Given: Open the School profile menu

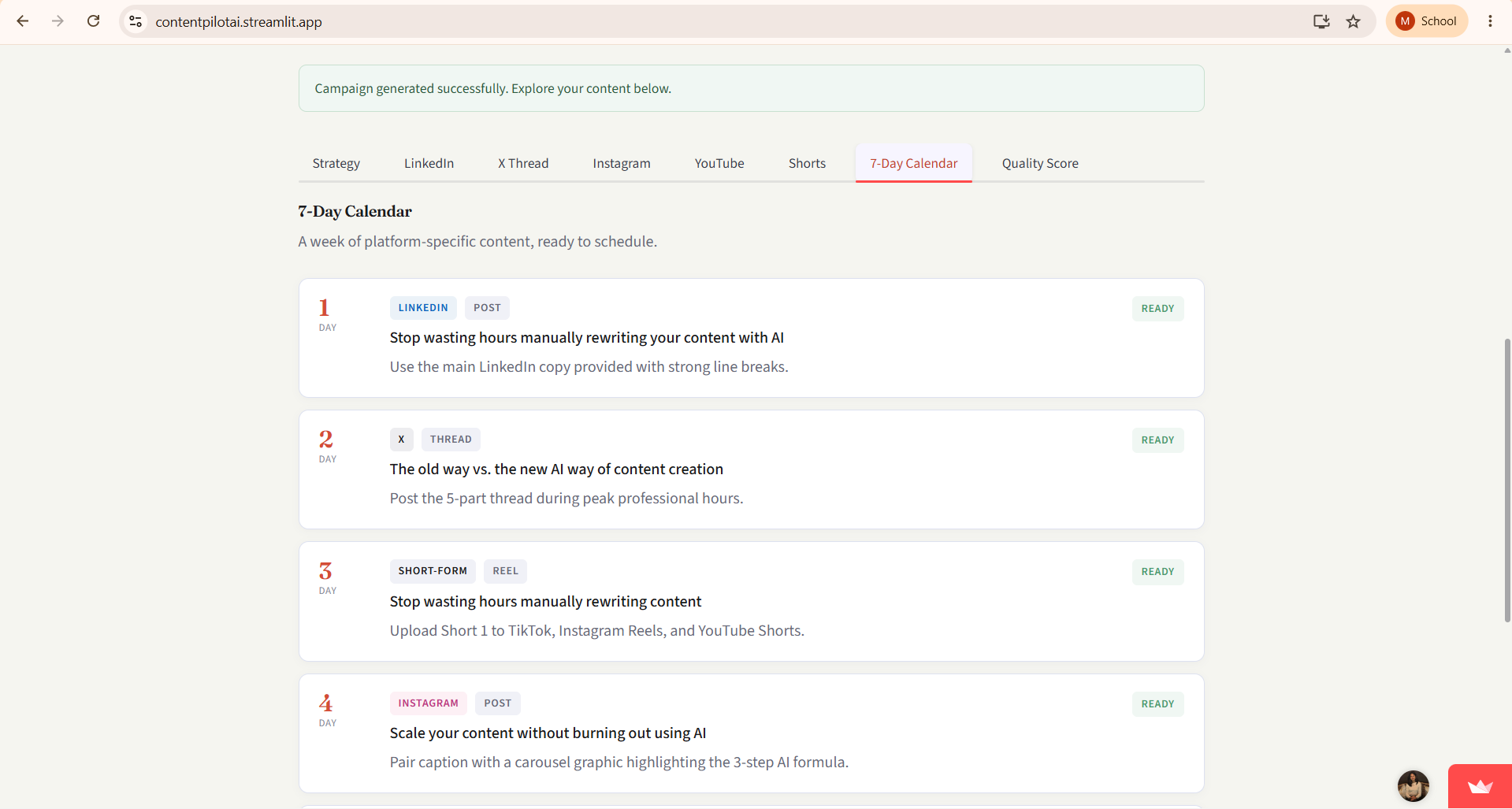Looking at the screenshot, I should [1427, 21].
